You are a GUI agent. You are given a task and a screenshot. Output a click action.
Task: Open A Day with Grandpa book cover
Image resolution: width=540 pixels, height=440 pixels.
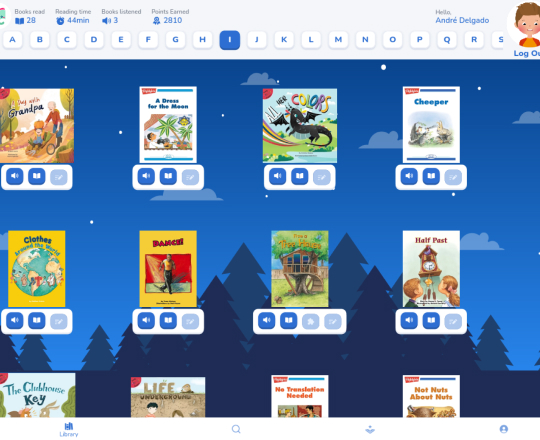click(x=37, y=126)
